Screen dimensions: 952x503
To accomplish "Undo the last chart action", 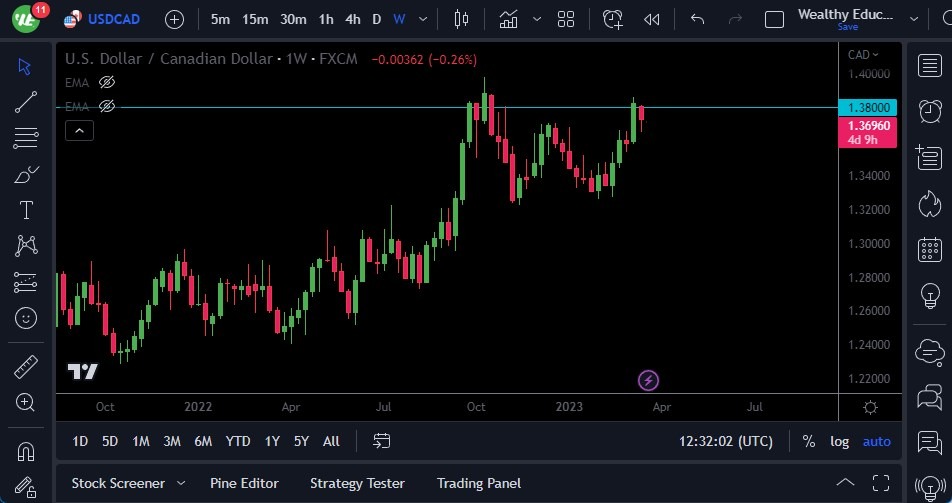I will tap(698, 19).
